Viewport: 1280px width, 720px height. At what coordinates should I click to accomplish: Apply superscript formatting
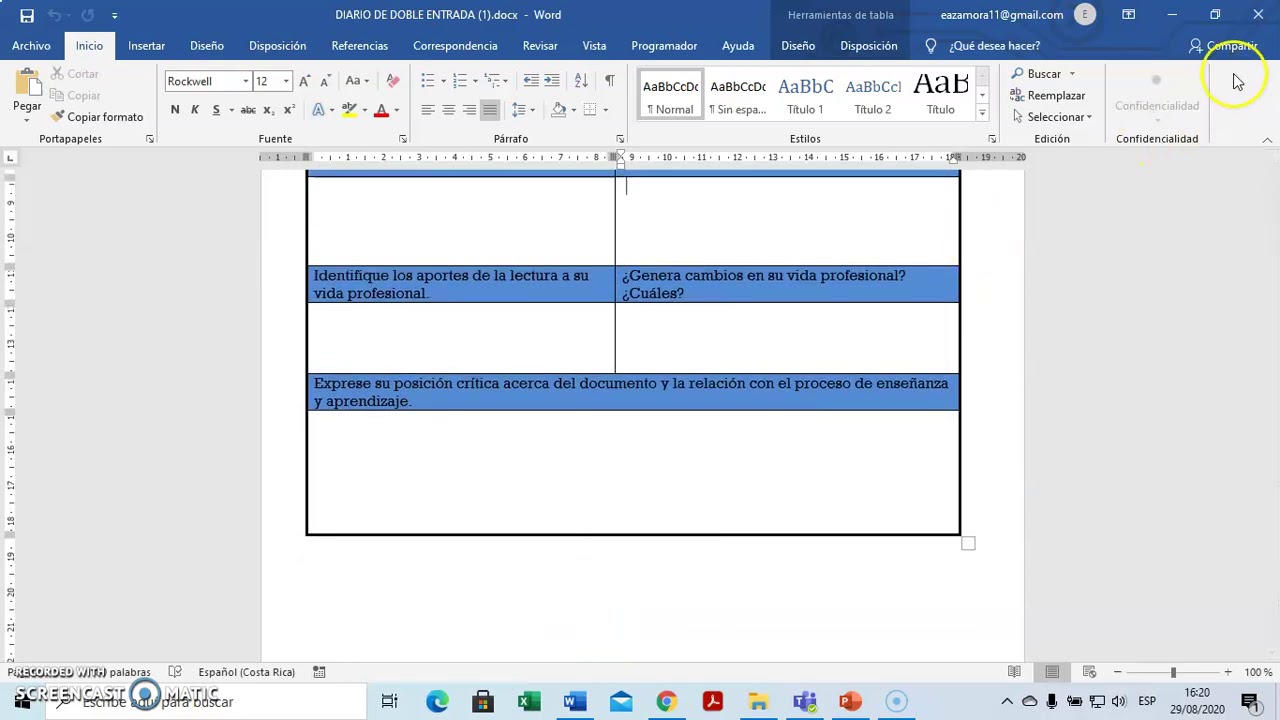point(289,110)
